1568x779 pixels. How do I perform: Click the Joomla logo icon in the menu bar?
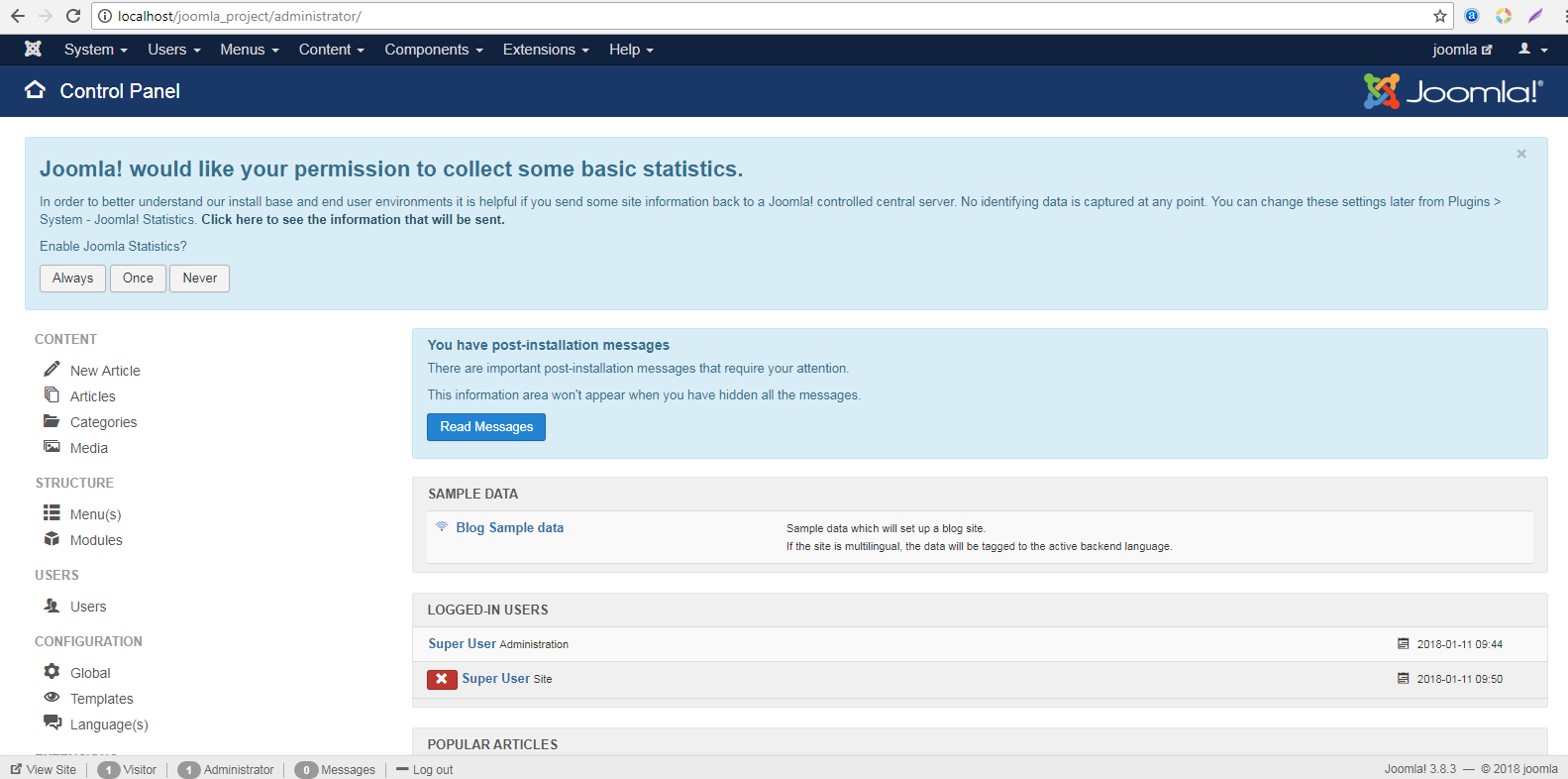33,49
